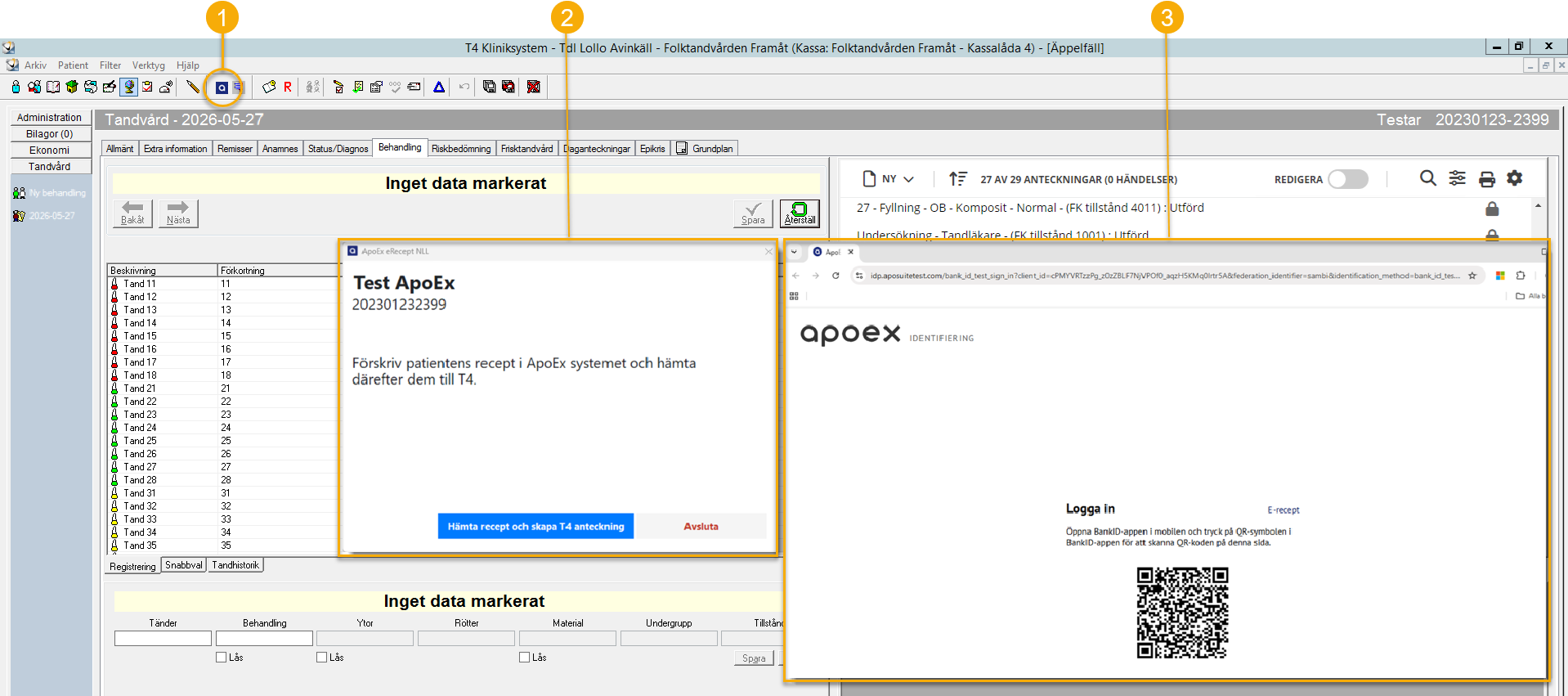1568x696 pixels.
Task: Click the browser address bar URL
Action: 1165,276
